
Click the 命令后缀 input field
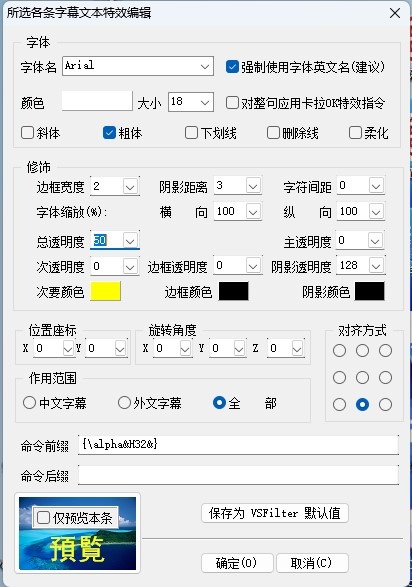(238, 475)
